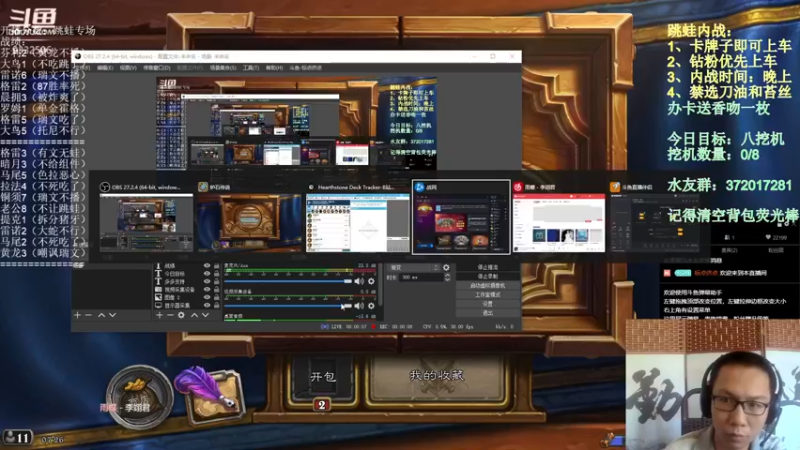Viewport: 800px width, 450px height.
Task: Select the 多多支持 source row
Action: 188,281
